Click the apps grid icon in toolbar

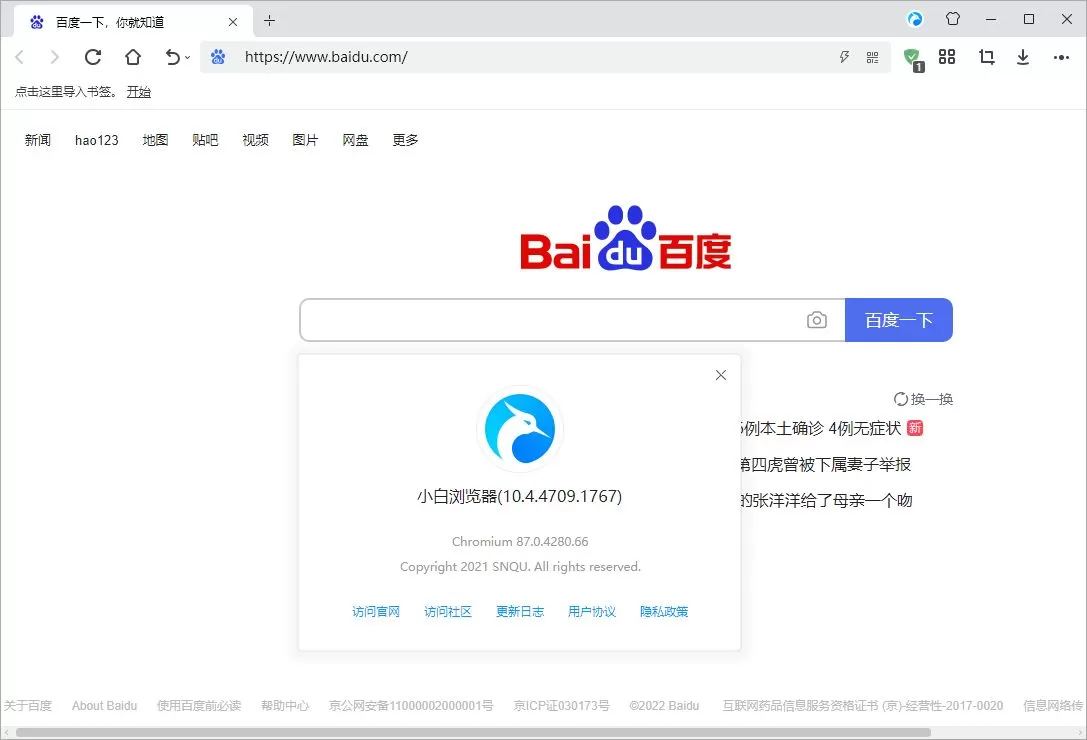[947, 57]
